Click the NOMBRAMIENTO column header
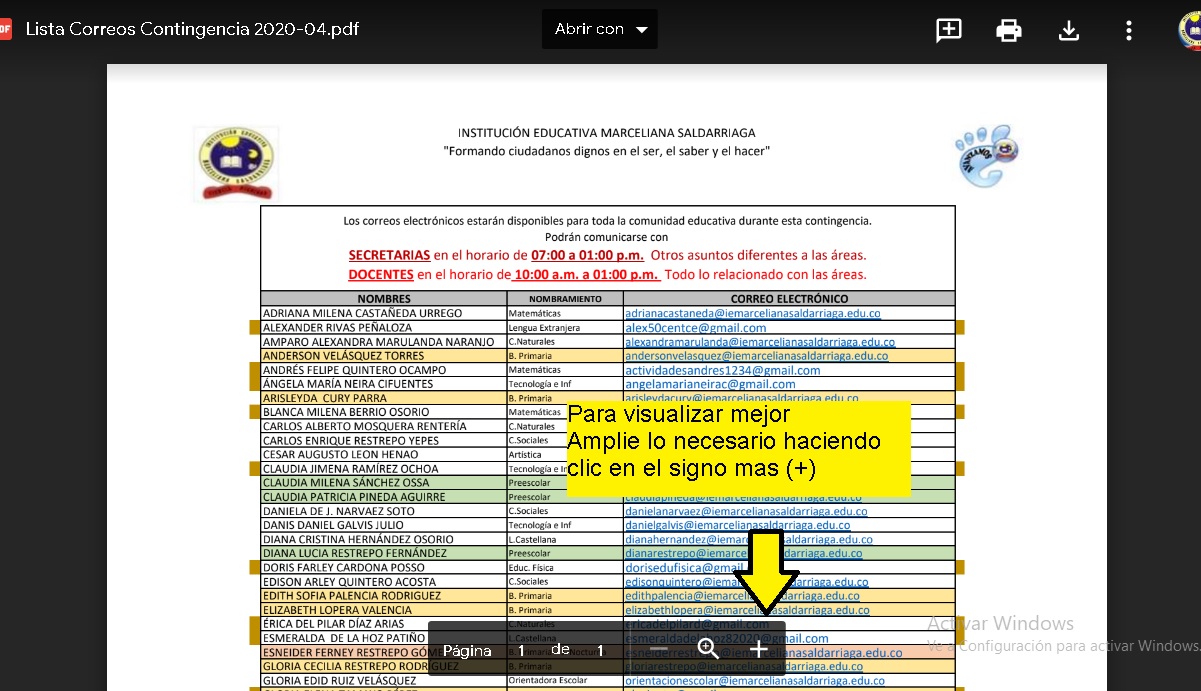 pos(565,299)
